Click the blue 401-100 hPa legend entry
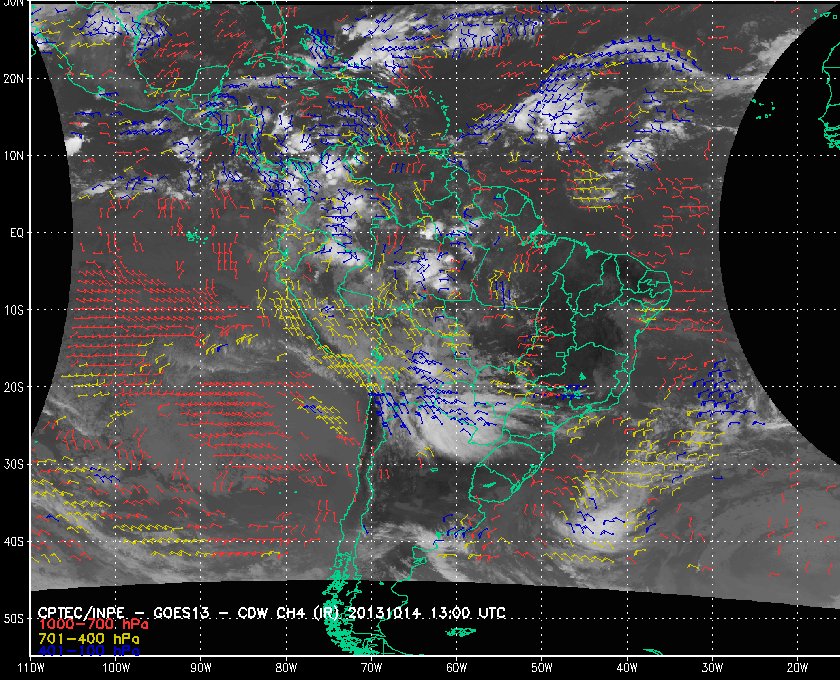Image resolution: width=840 pixels, height=680 pixels. pyautogui.click(x=89, y=651)
